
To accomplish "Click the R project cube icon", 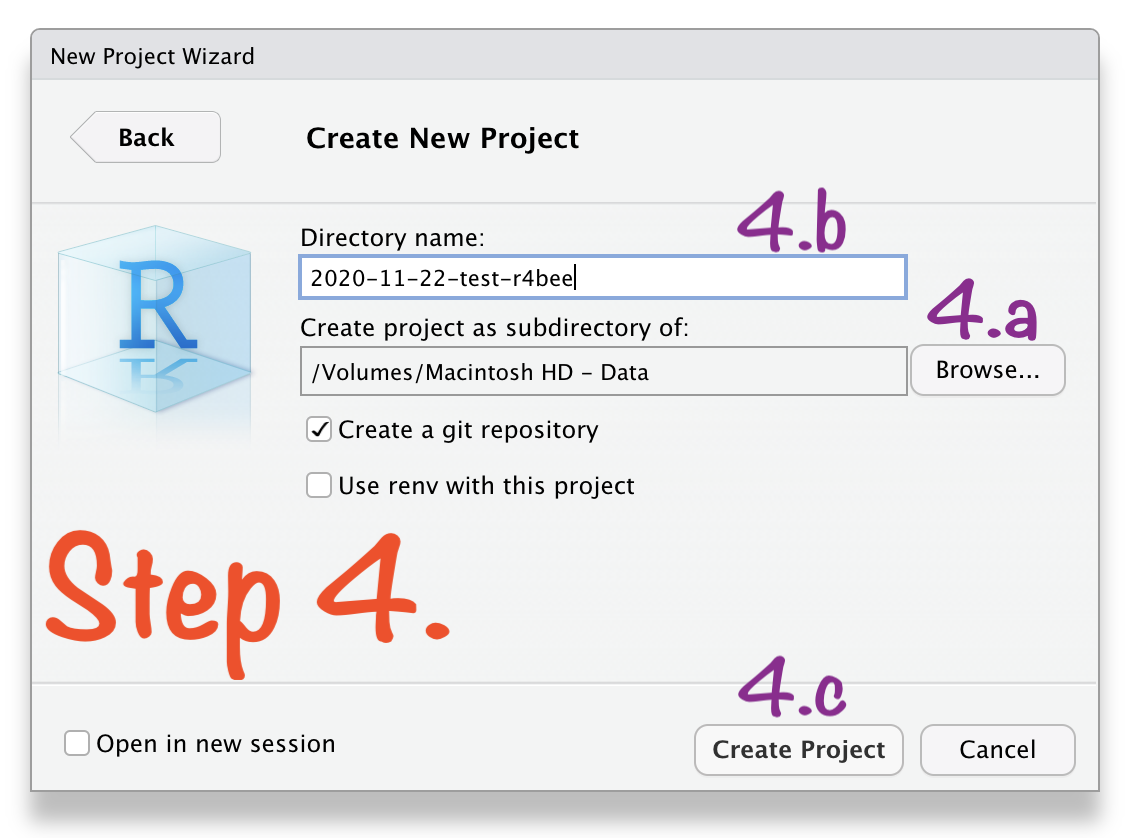I will [x=154, y=320].
